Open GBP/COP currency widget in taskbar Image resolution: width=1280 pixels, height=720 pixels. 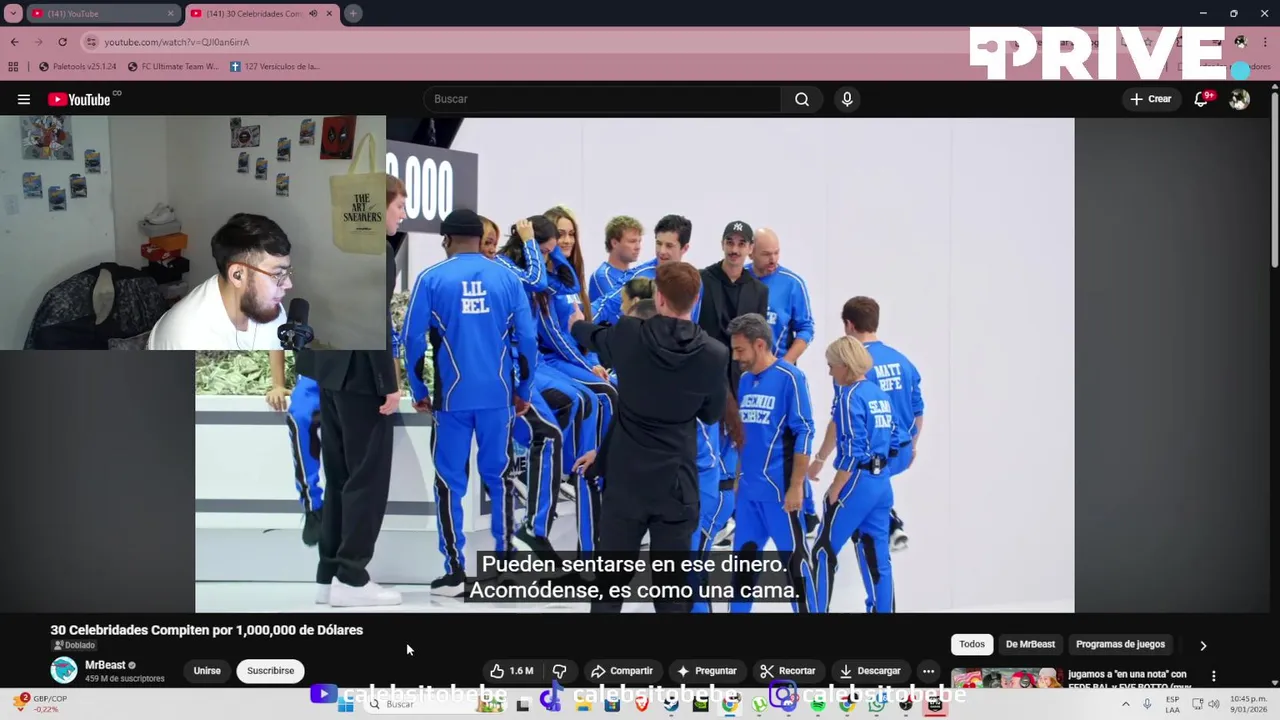point(40,704)
